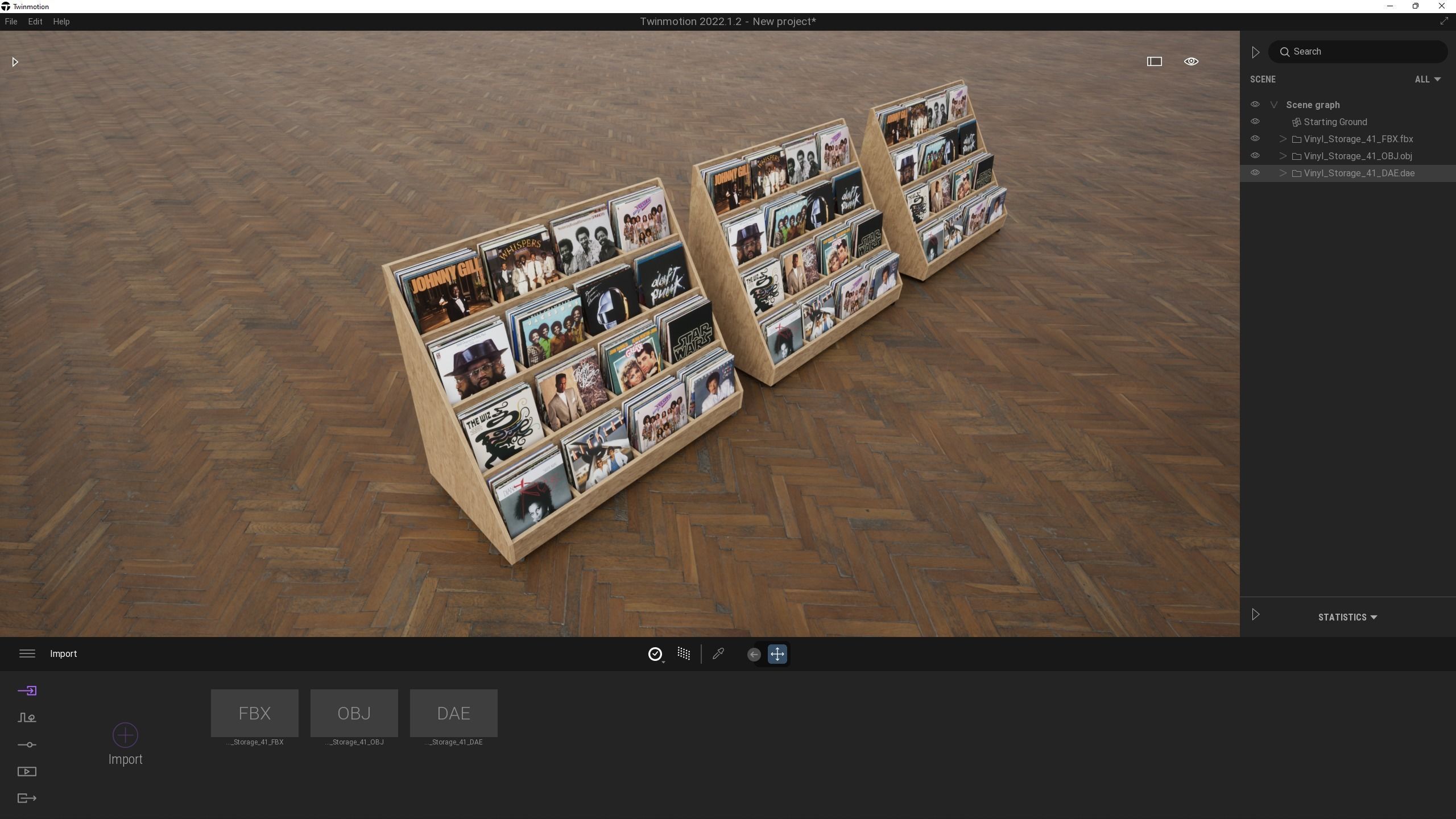Click the ..._Storage_41_FBX file label
This screenshot has width=1456, height=819.
pos(255,742)
